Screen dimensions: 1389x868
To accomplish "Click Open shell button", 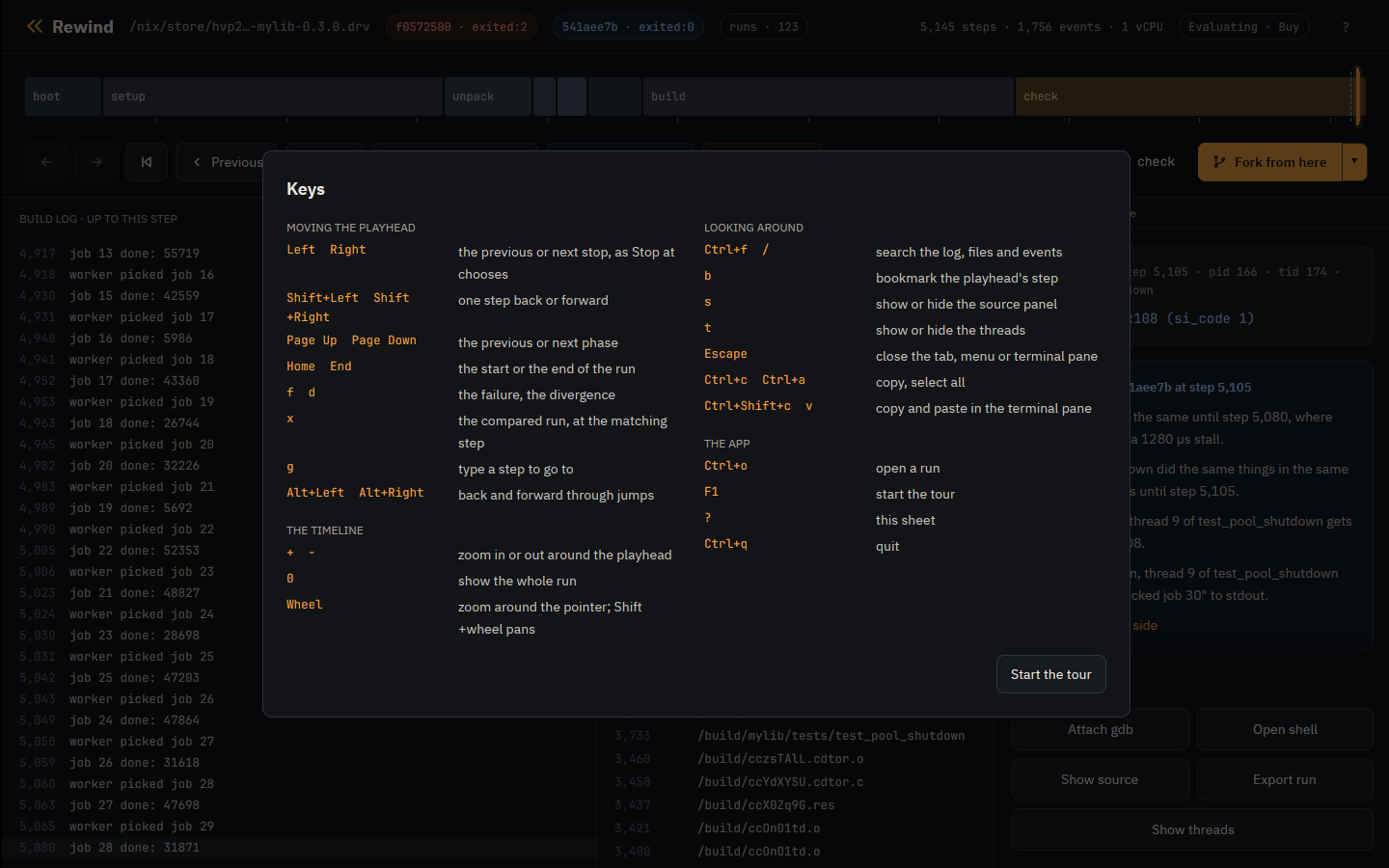I will 1285,729.
